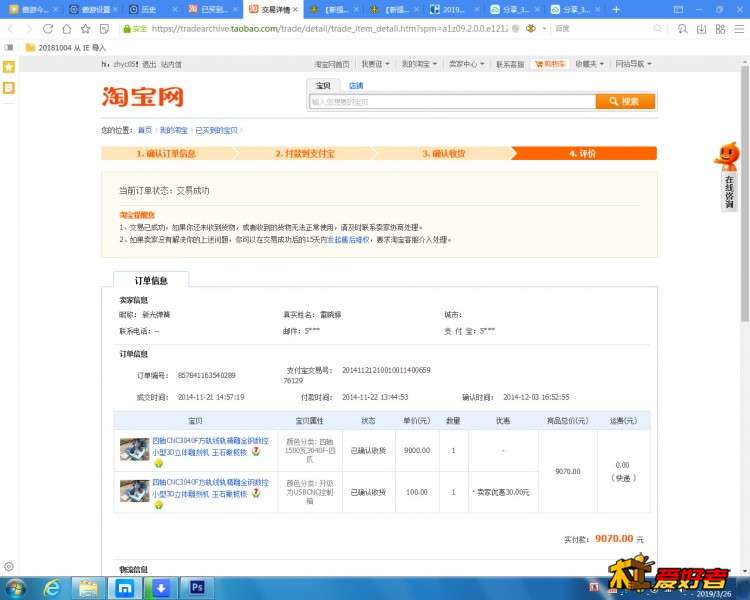Click the 实付款 amount 9070.00

coord(614,539)
